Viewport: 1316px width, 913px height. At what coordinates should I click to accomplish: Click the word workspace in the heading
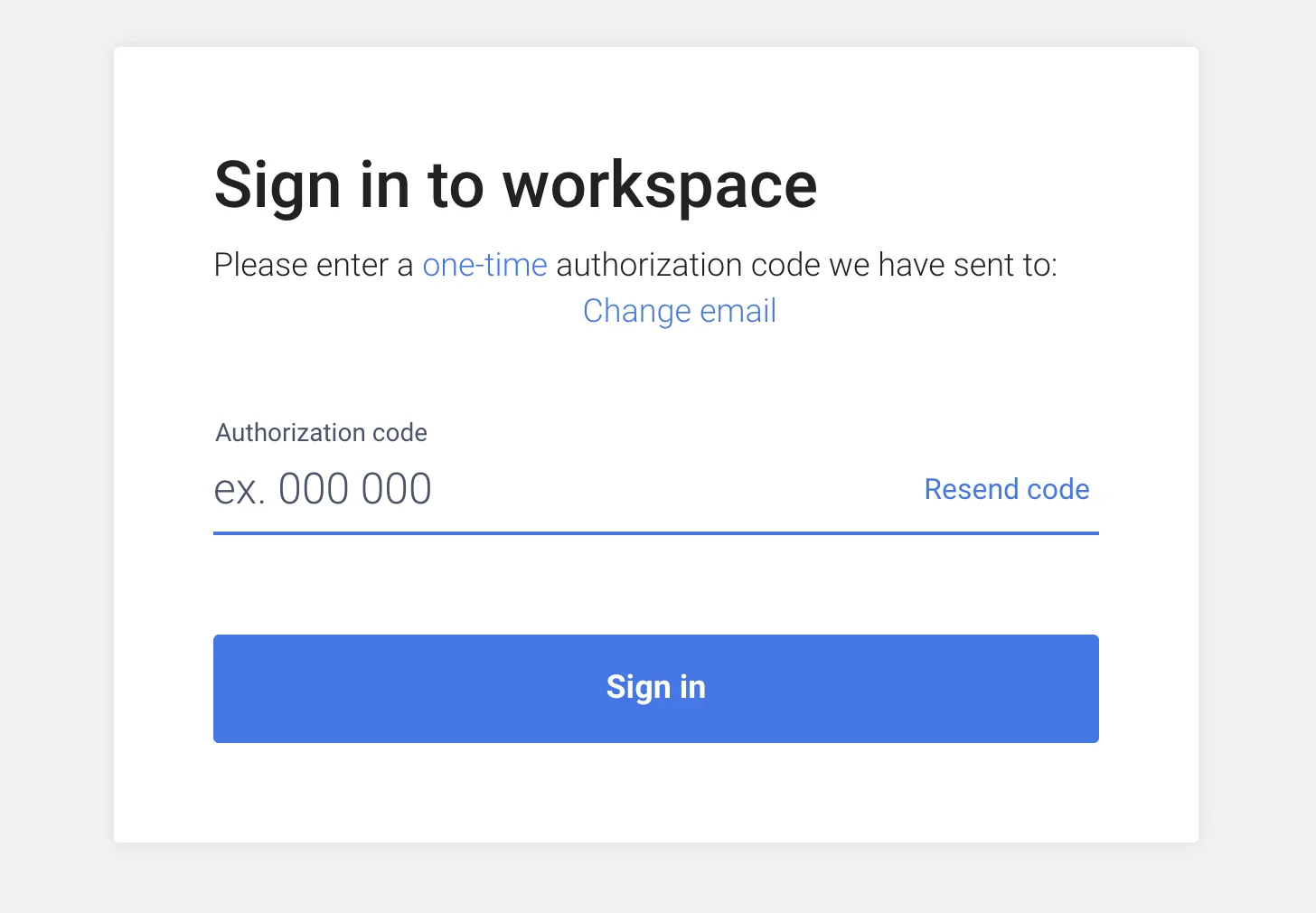tap(659, 185)
